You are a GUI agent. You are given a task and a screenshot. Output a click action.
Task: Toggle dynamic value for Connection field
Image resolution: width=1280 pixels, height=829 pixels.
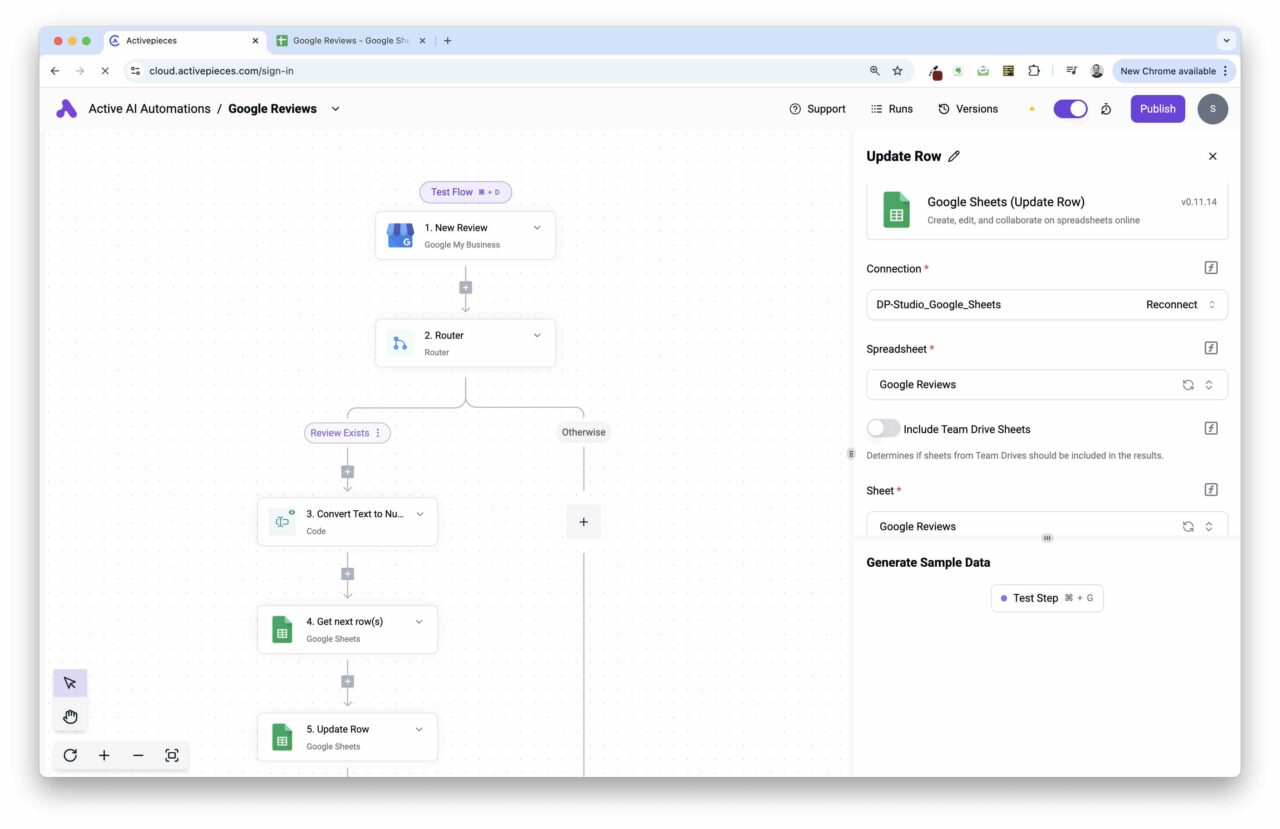1211,268
